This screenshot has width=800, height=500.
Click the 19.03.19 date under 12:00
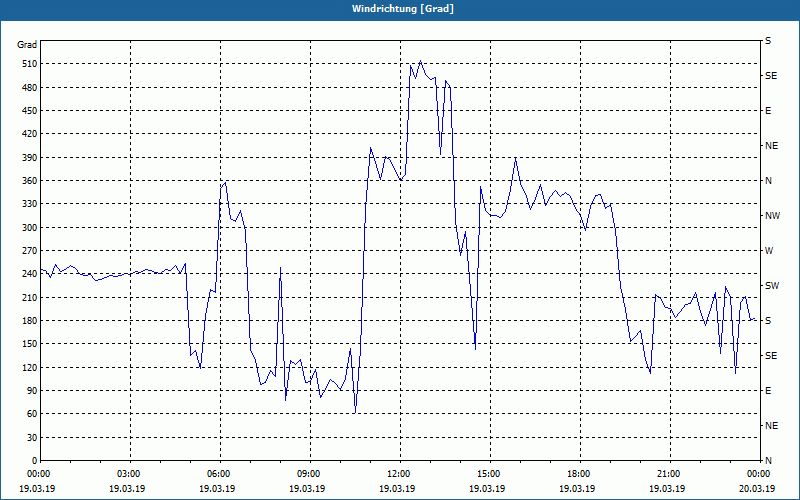(397, 489)
